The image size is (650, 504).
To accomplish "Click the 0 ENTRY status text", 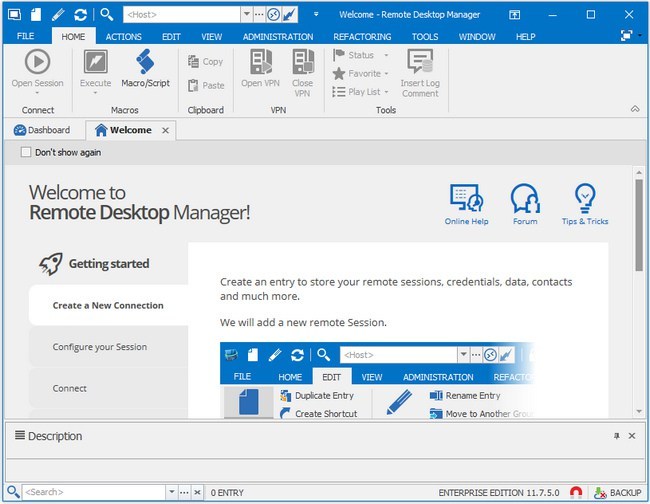I will pyautogui.click(x=227, y=493).
